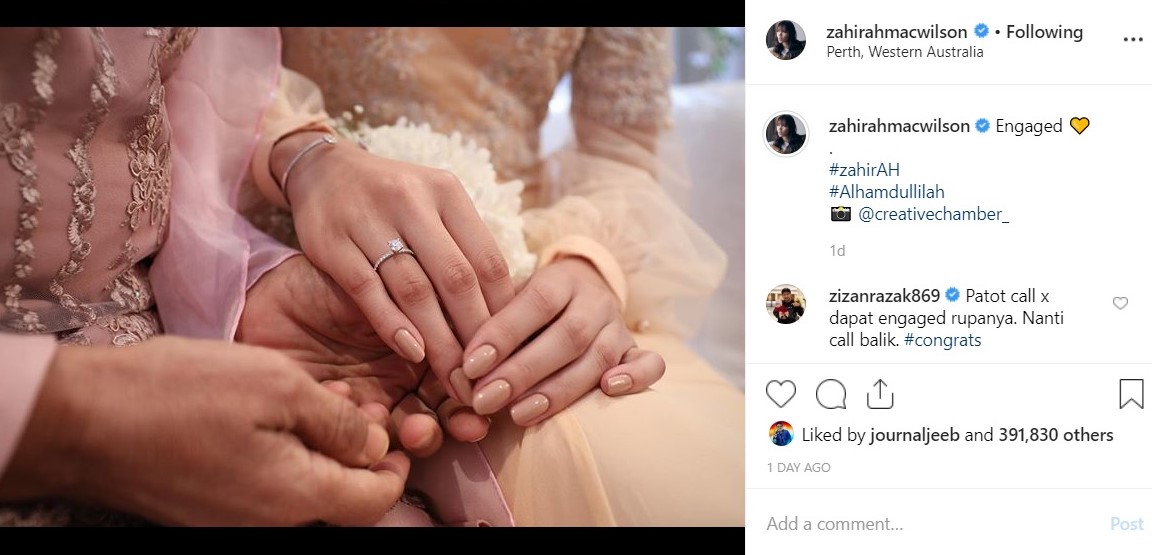Image resolution: width=1152 pixels, height=555 pixels.
Task: Open the #zahirAH hashtag
Action: coord(864,171)
